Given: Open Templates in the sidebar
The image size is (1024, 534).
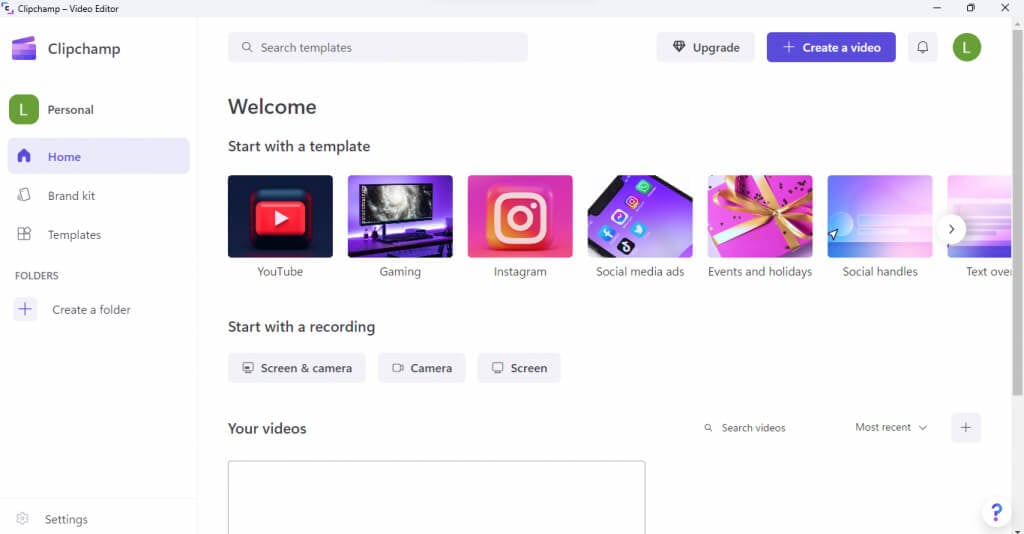Looking at the screenshot, I should 99,234.
